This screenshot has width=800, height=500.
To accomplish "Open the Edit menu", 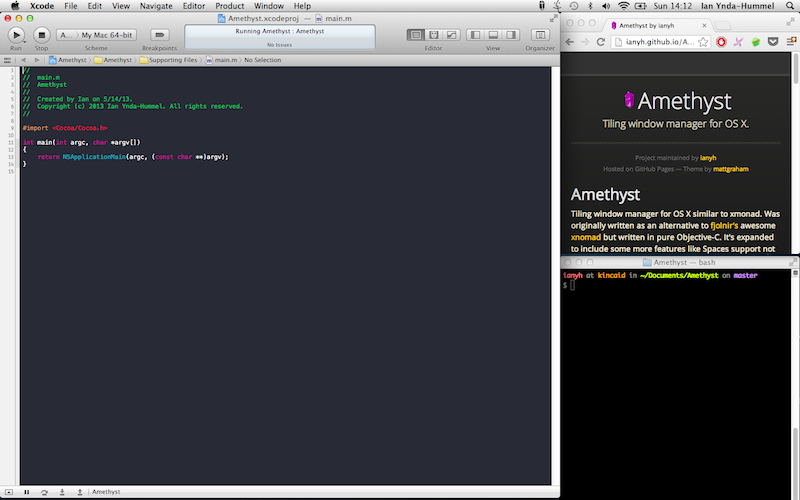I will [x=95, y=6].
